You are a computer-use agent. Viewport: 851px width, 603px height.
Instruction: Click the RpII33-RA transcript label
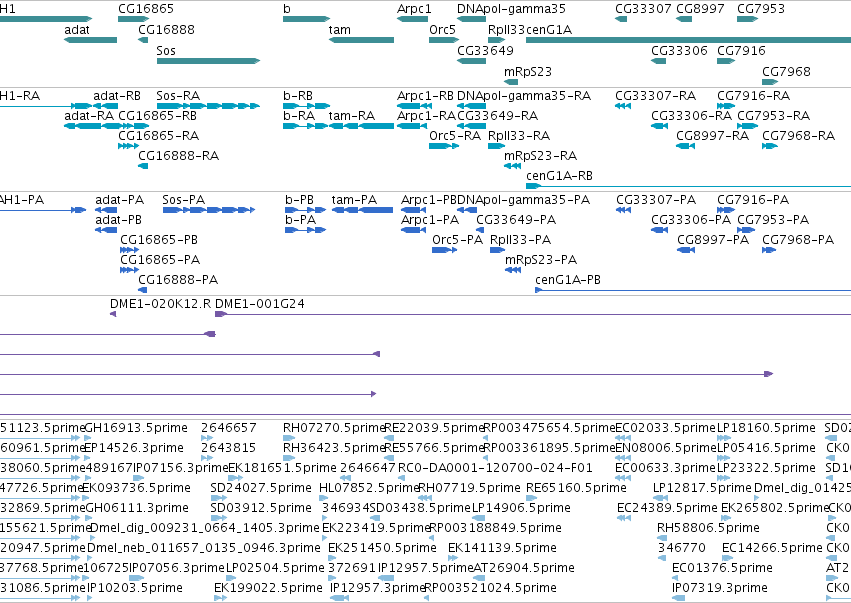click(x=519, y=136)
